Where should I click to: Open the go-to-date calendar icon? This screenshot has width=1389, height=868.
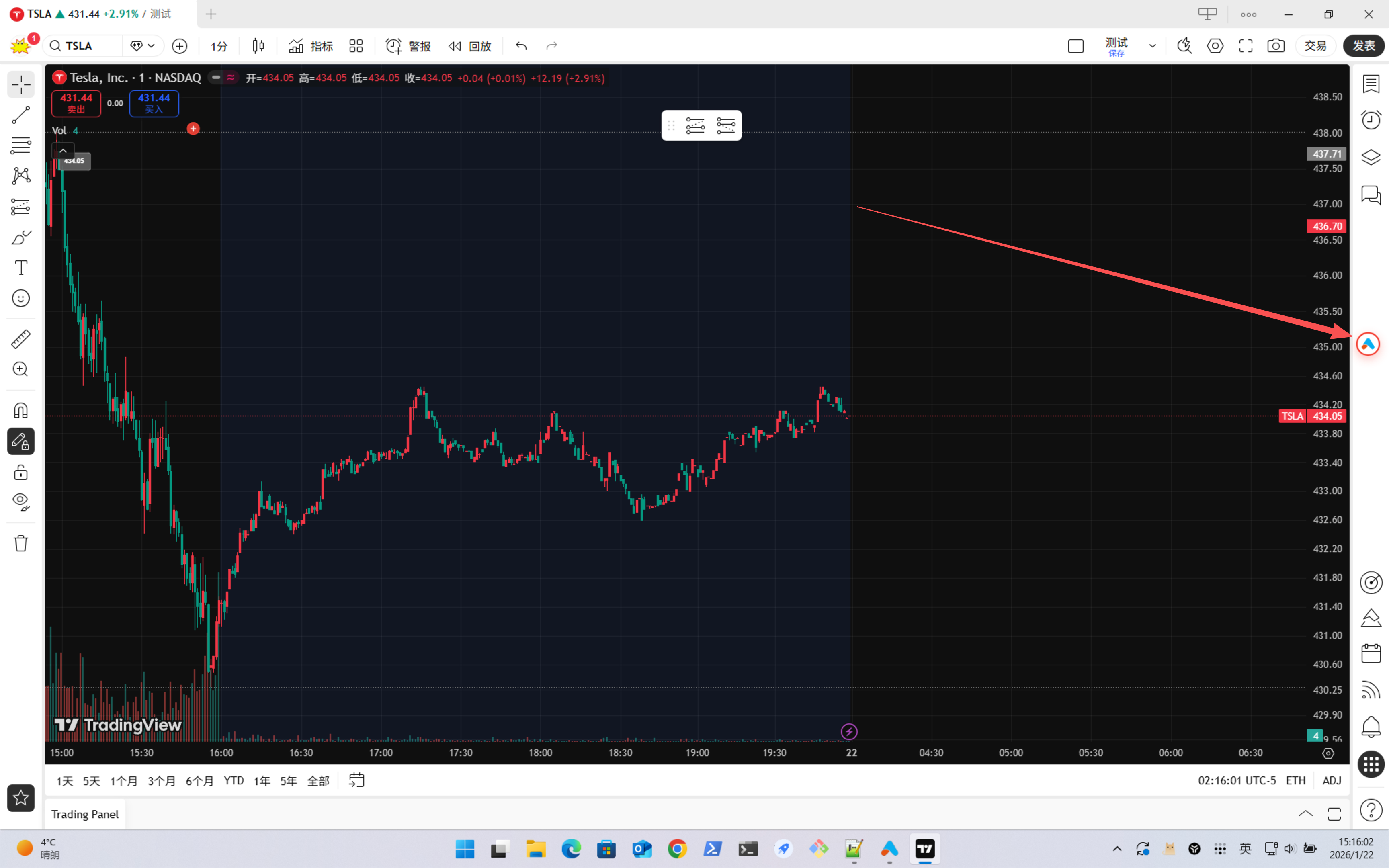point(356,780)
